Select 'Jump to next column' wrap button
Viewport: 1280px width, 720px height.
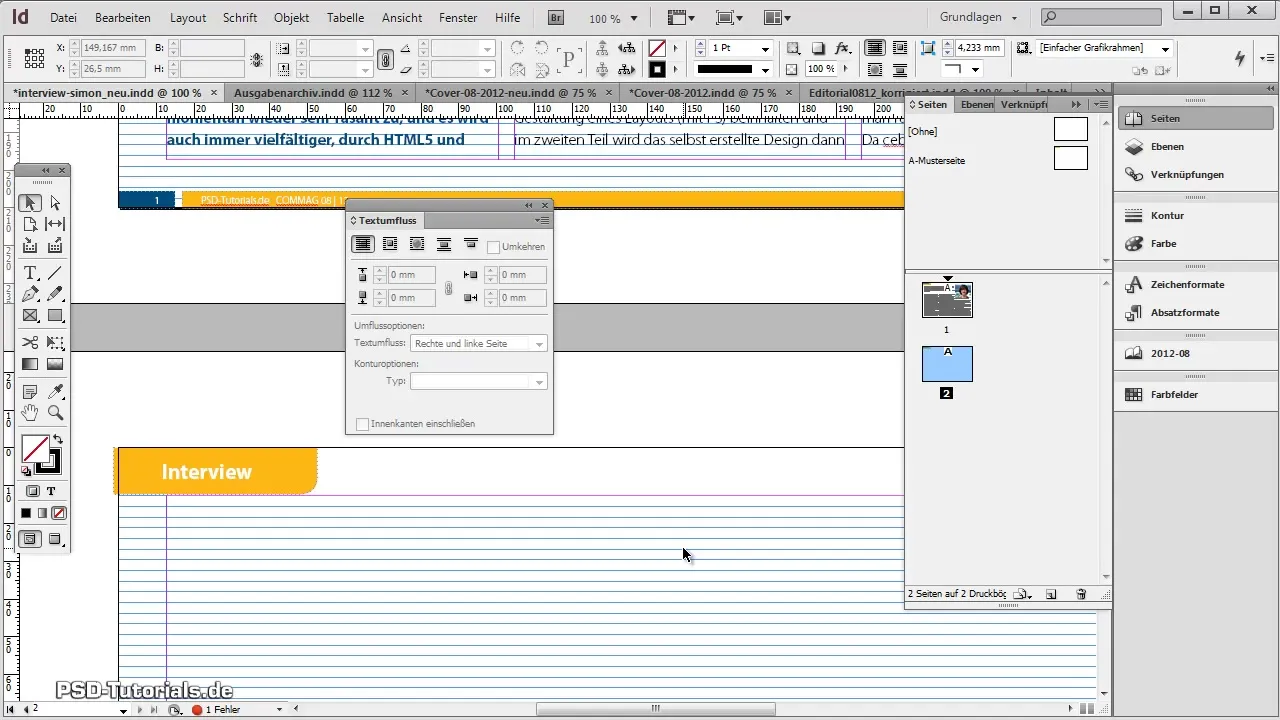[470, 244]
